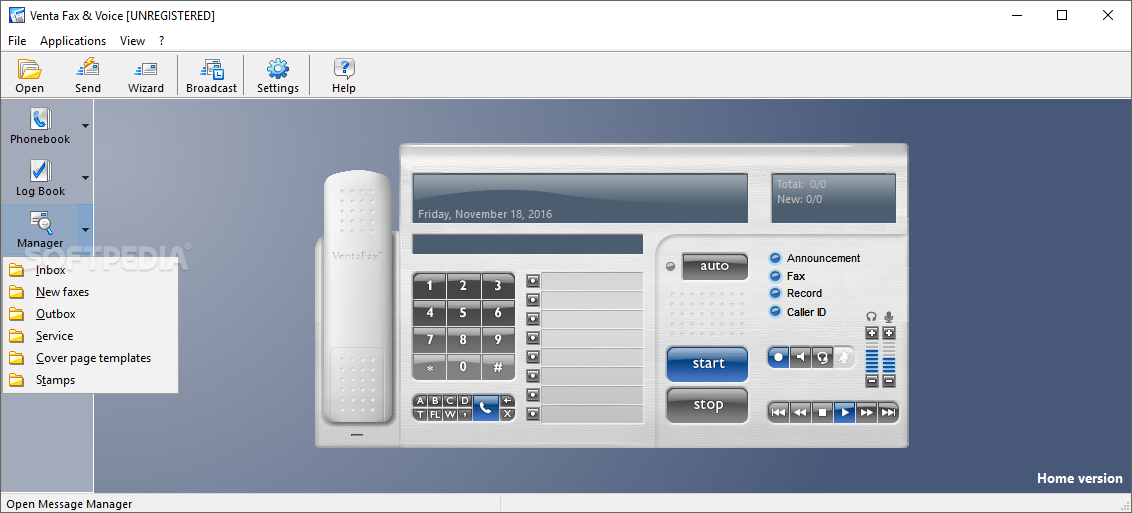Collapse the Manager dropdown arrow
The width and height of the screenshot is (1132, 513).
(x=85, y=229)
